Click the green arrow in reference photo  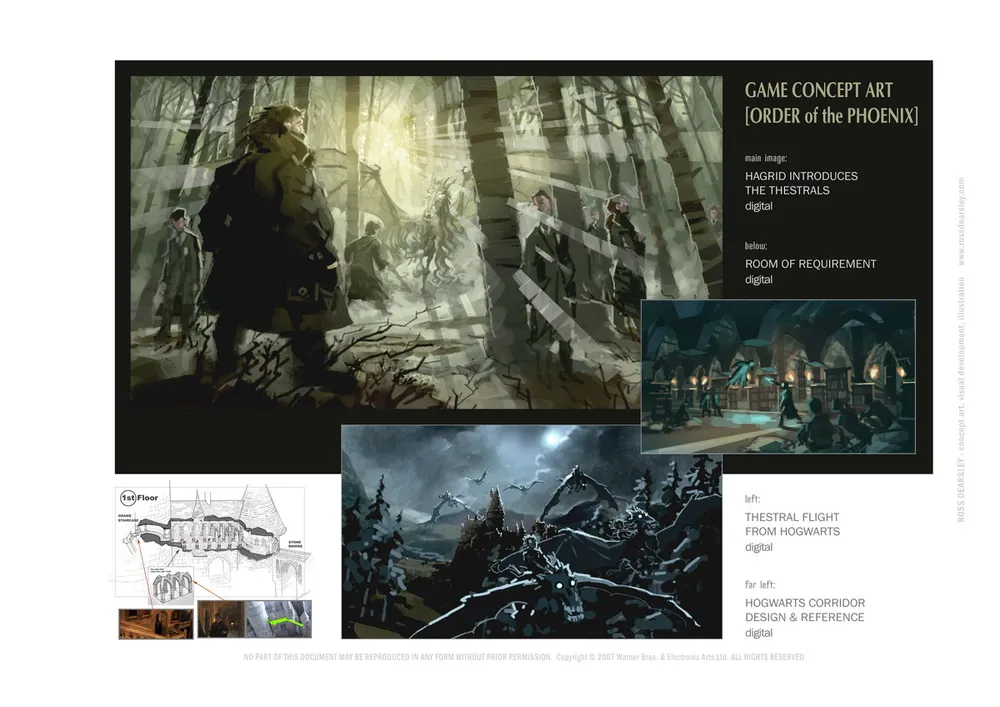287,623
